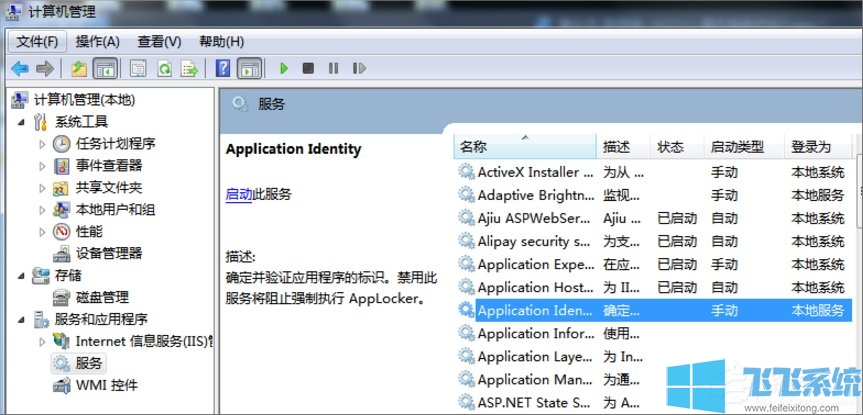863x415 pixels.
Task: Click the Up one level folder icon
Action: coord(79,69)
